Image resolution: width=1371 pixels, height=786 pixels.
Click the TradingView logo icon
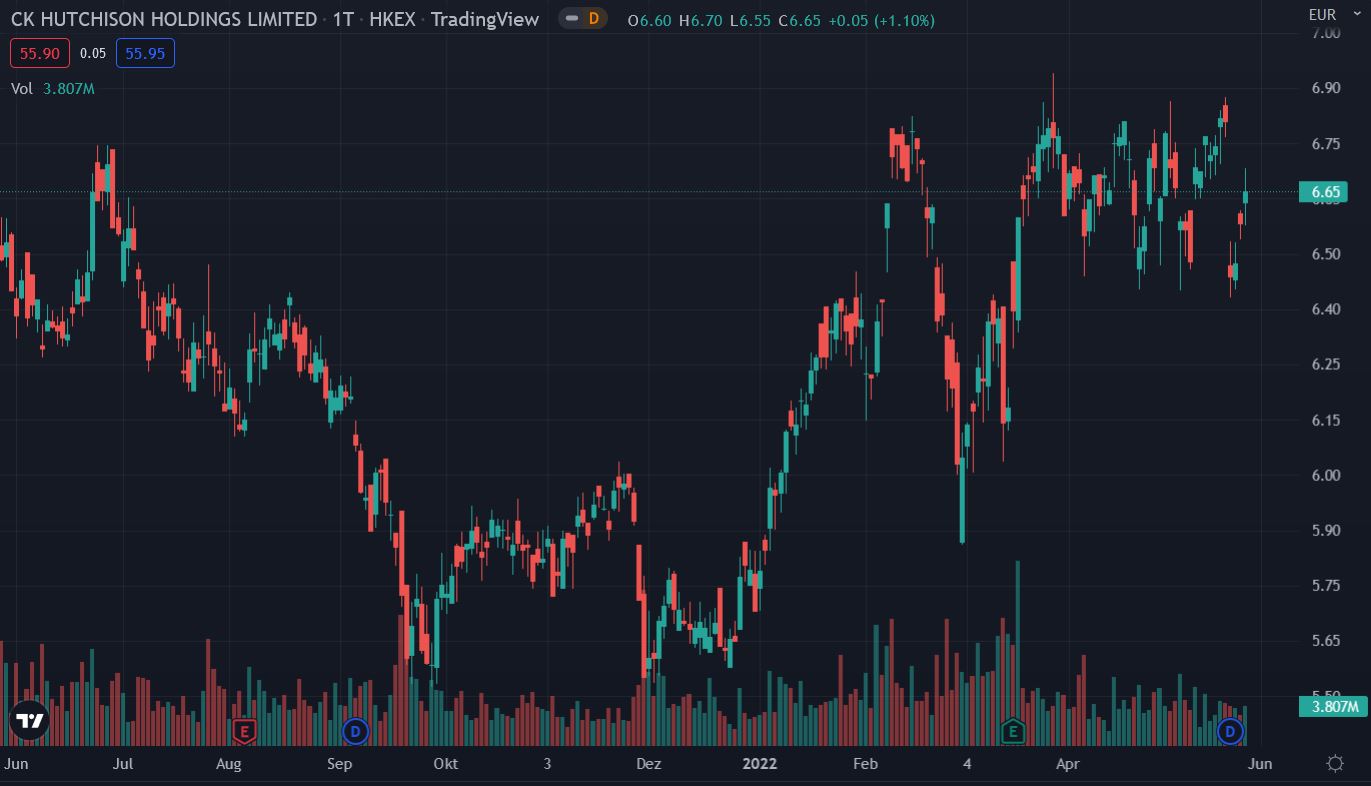[x=30, y=720]
